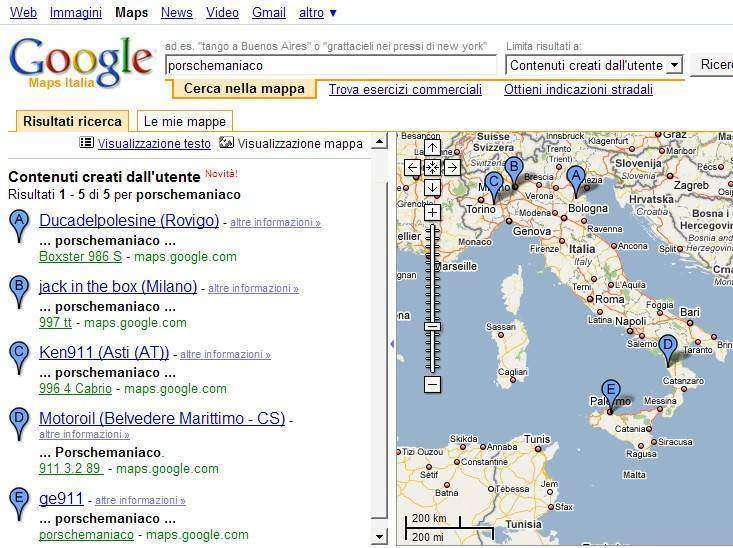The width and height of the screenshot is (733, 548).
Task: Select the 'Cerca nella mappa' tab
Action: pyautogui.click(x=244, y=89)
